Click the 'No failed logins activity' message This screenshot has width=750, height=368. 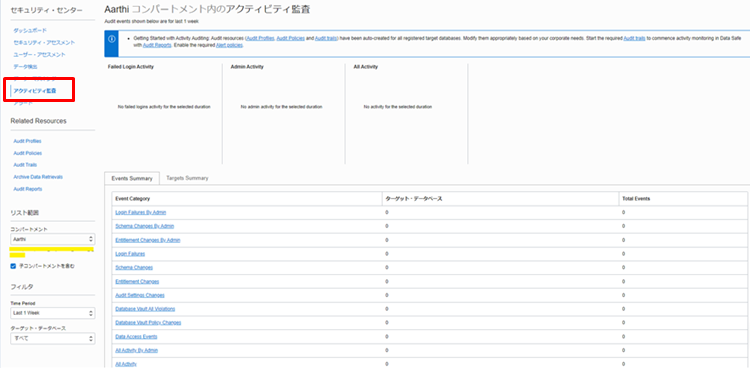tap(164, 107)
